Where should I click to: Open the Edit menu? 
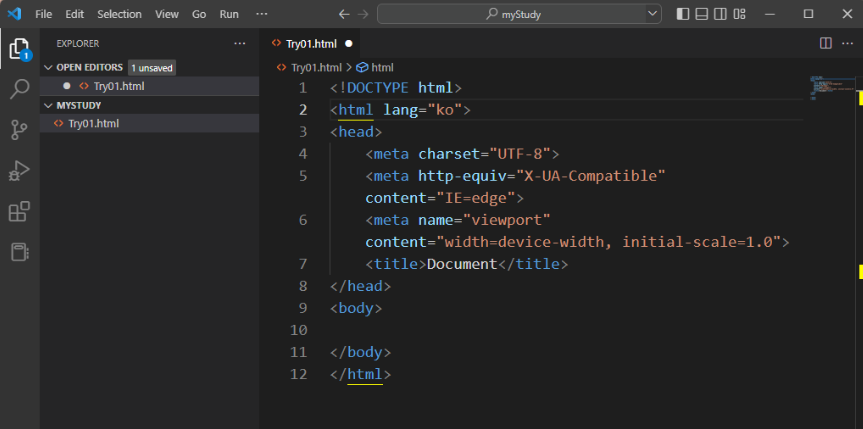pos(74,14)
